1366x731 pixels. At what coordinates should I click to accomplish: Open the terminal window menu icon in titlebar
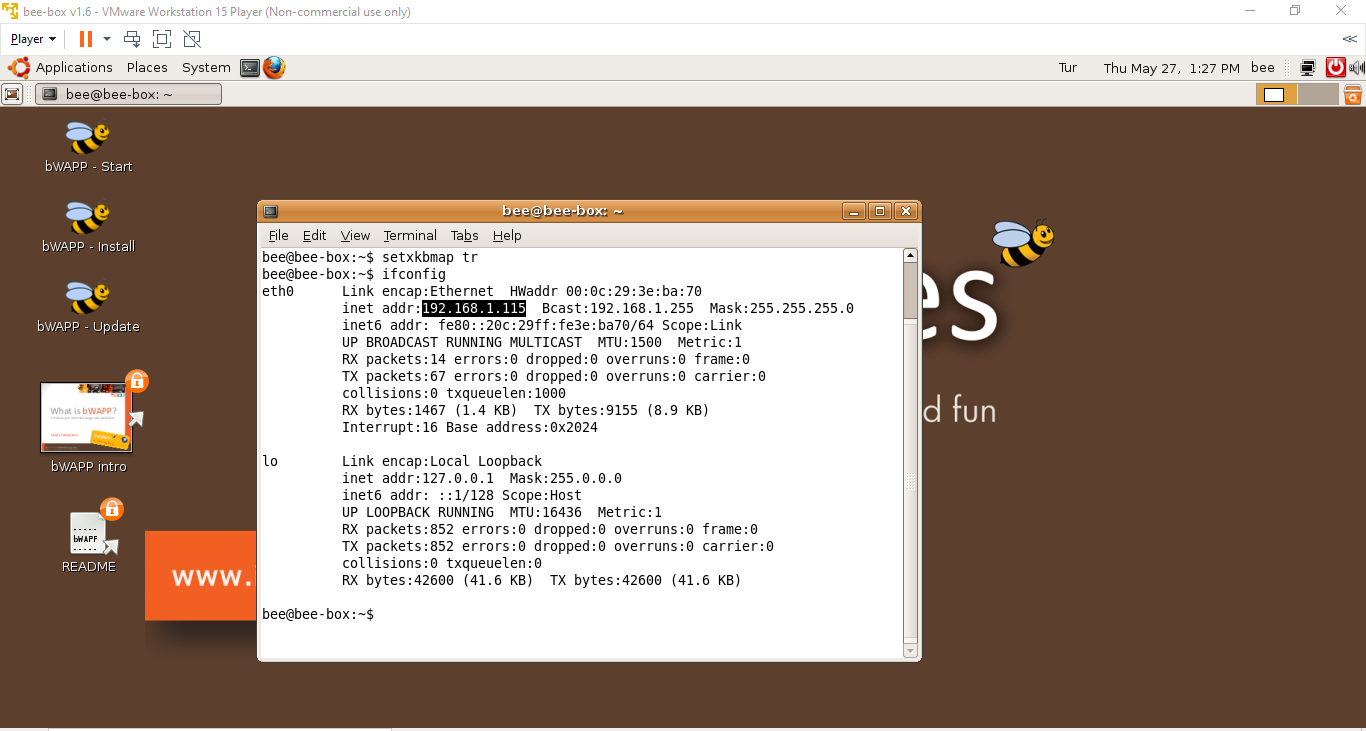[x=270, y=211]
